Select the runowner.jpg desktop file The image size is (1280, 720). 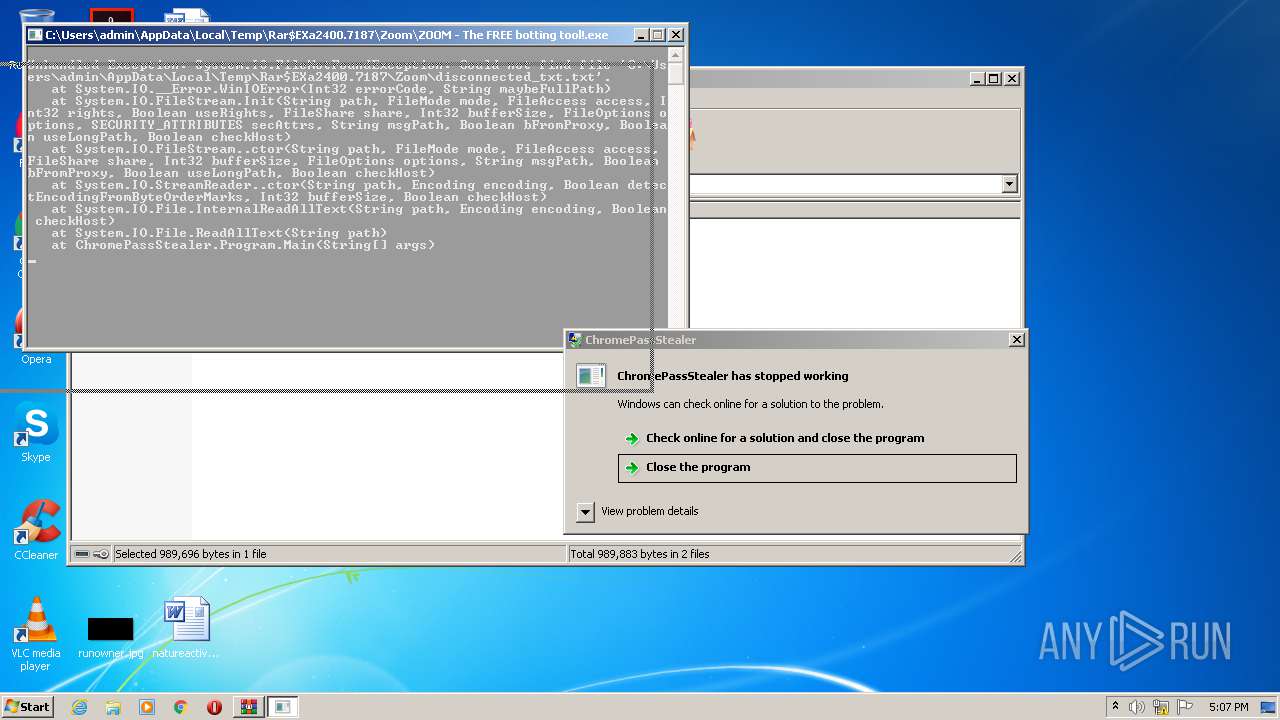(x=110, y=636)
